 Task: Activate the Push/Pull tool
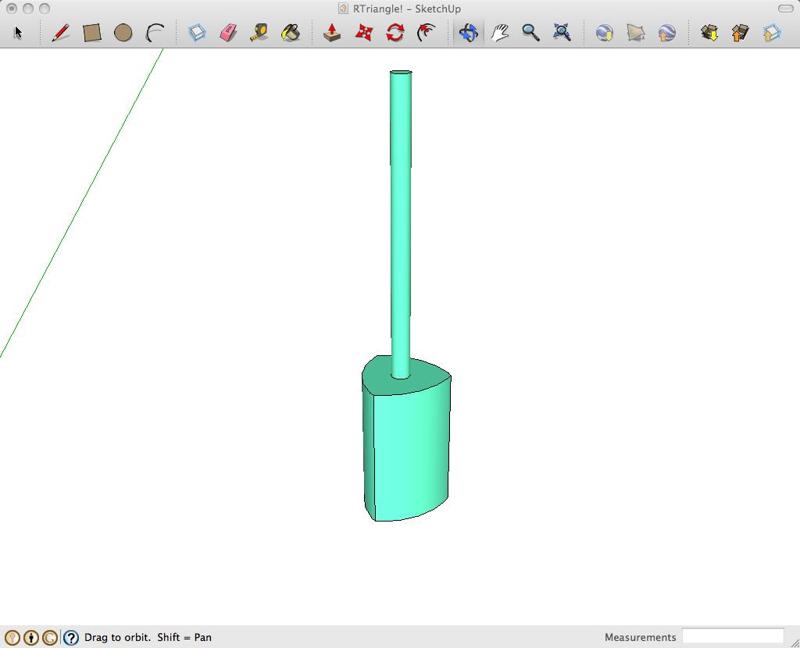(333, 33)
